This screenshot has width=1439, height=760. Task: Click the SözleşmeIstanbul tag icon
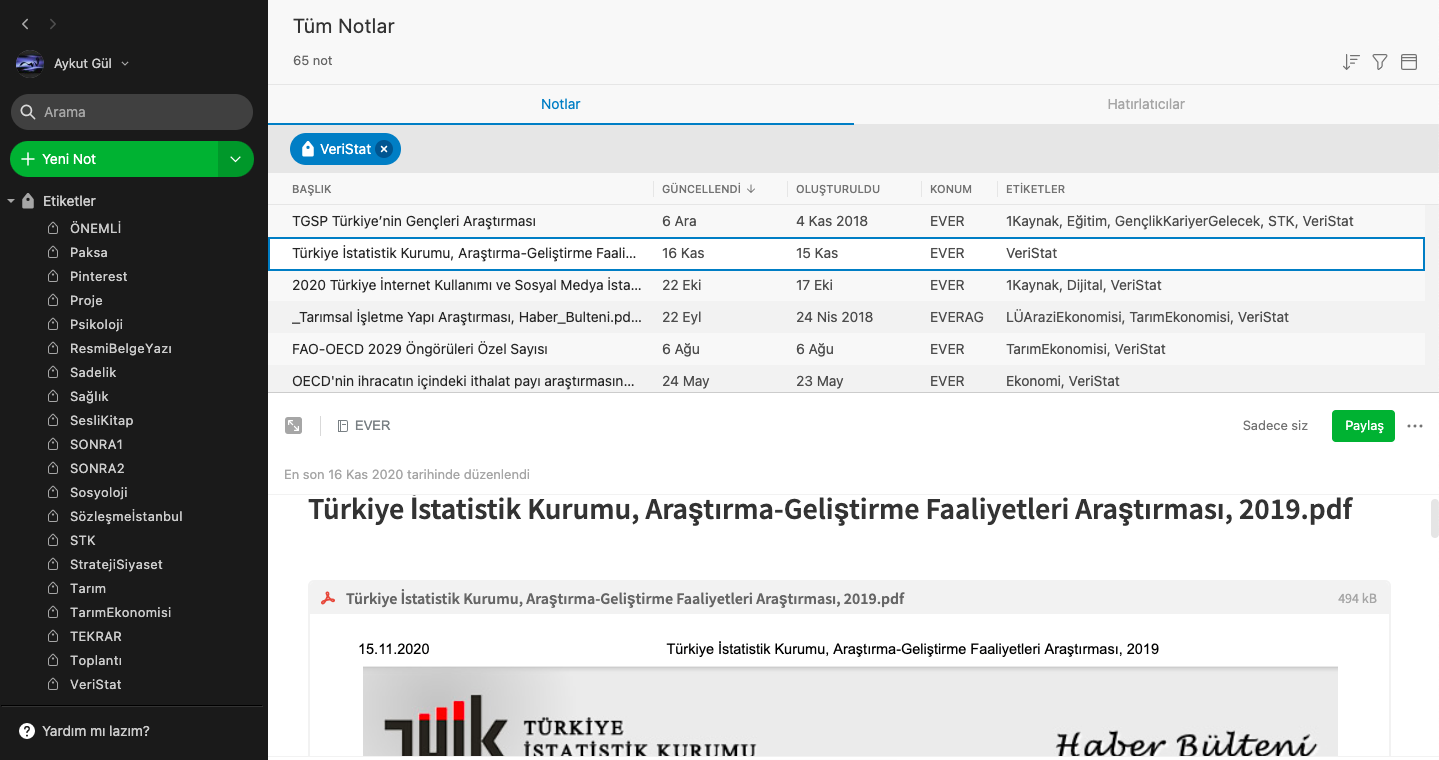[54, 516]
